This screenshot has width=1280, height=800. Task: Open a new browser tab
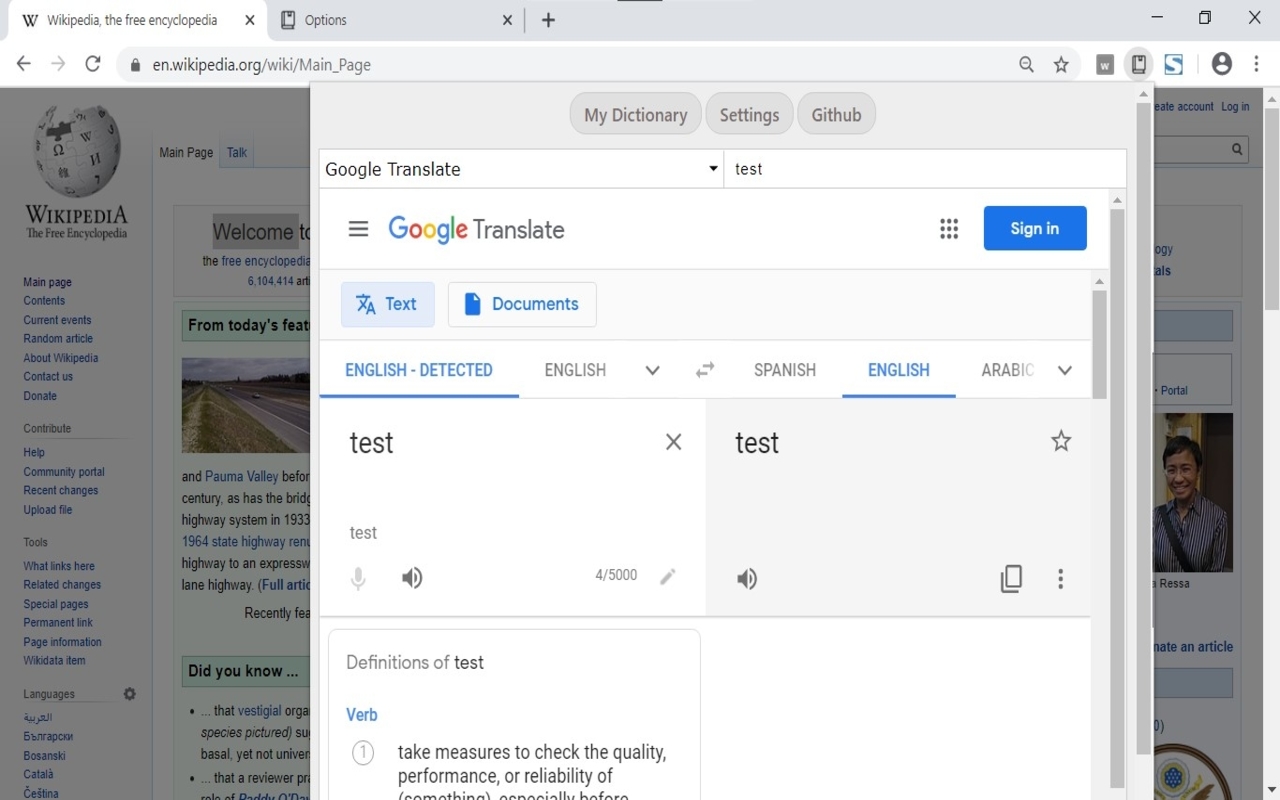(x=548, y=20)
